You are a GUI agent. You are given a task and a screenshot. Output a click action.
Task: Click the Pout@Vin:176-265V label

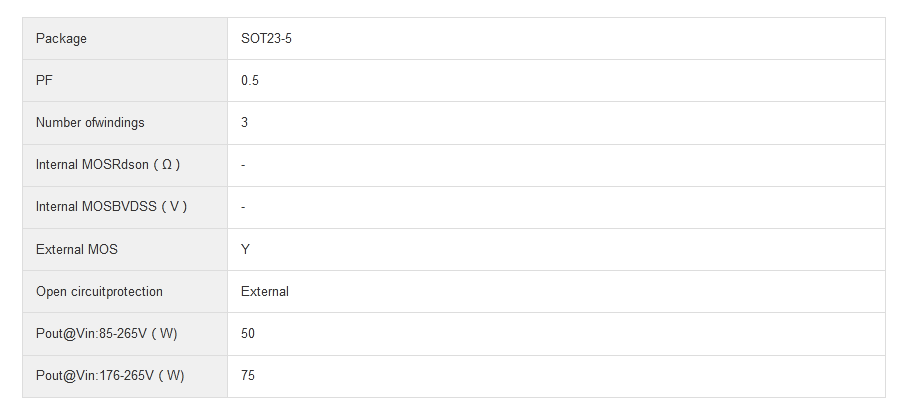pos(110,375)
